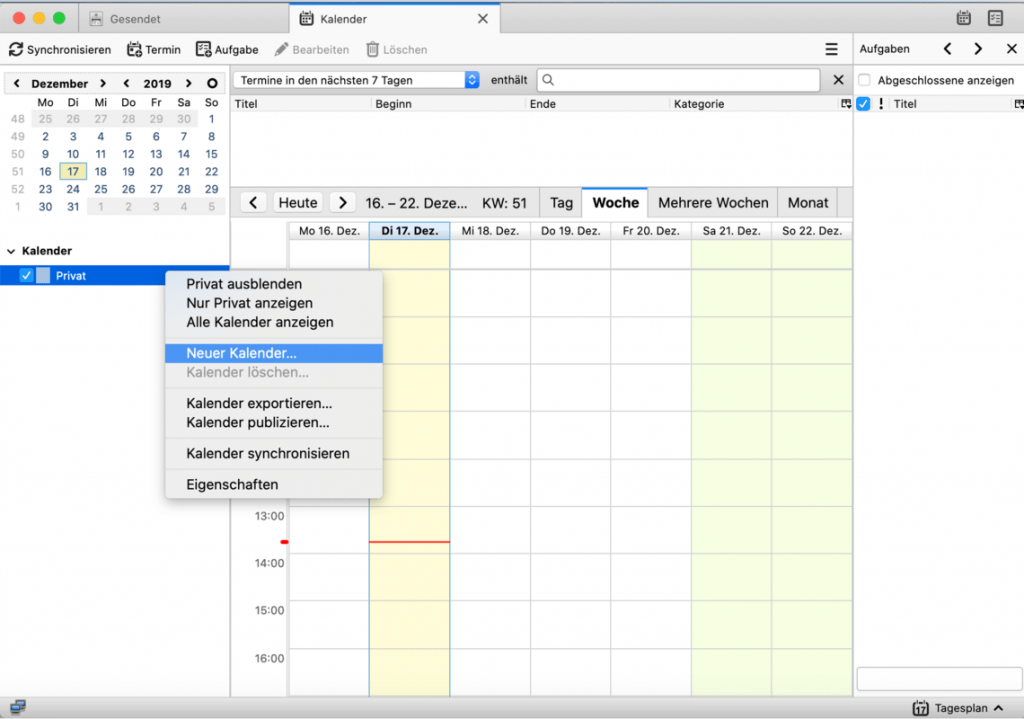
Task: Collapse the Kalender list section
Action: 11,251
